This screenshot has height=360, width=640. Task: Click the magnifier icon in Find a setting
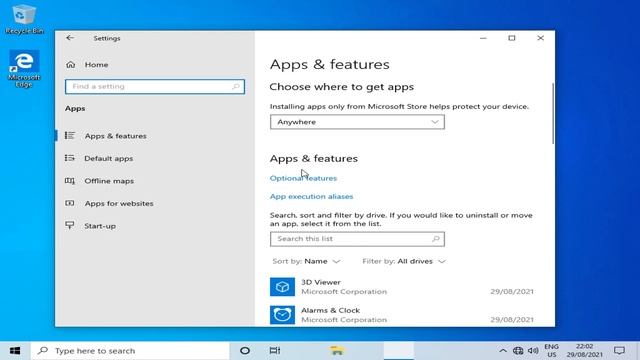pyautogui.click(x=236, y=87)
